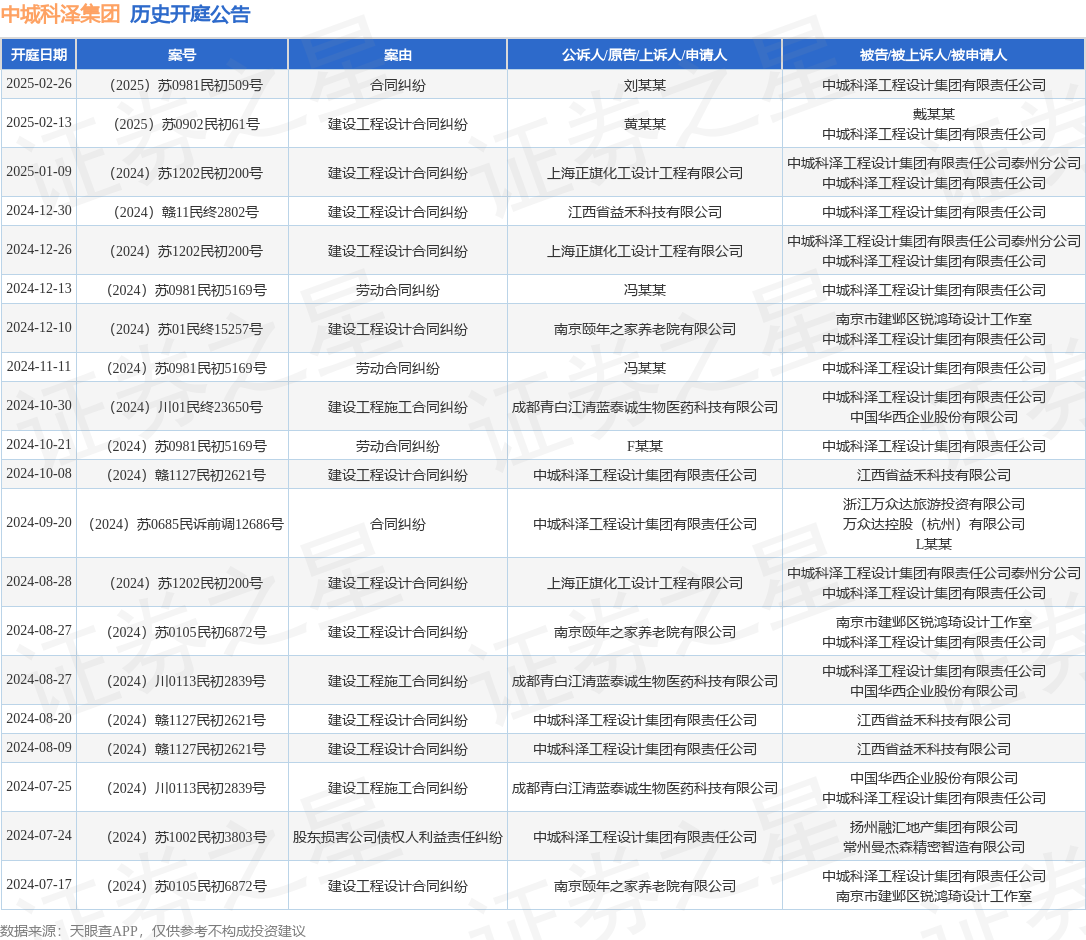Click the 被告/被上诉人/被申请人 column header

(x=933, y=55)
